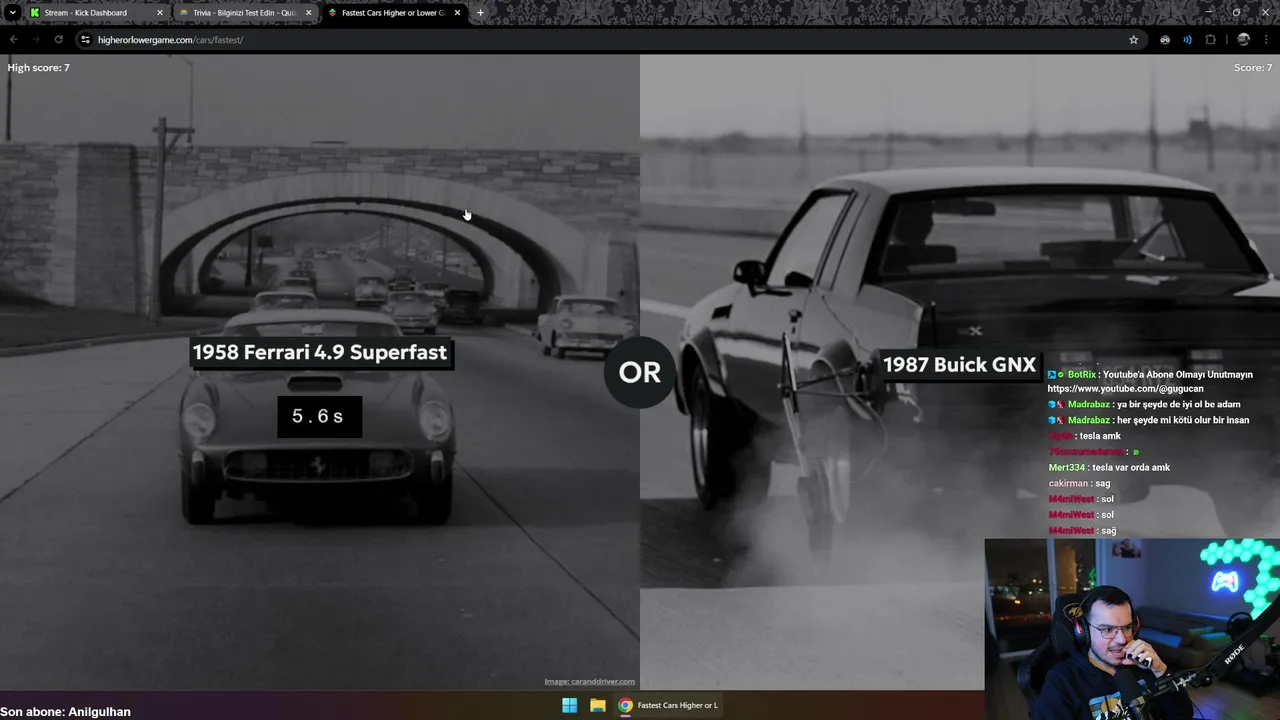Screen dimensions: 1280x720
Task: Open the caranddriver.com image credit
Action: click(589, 682)
